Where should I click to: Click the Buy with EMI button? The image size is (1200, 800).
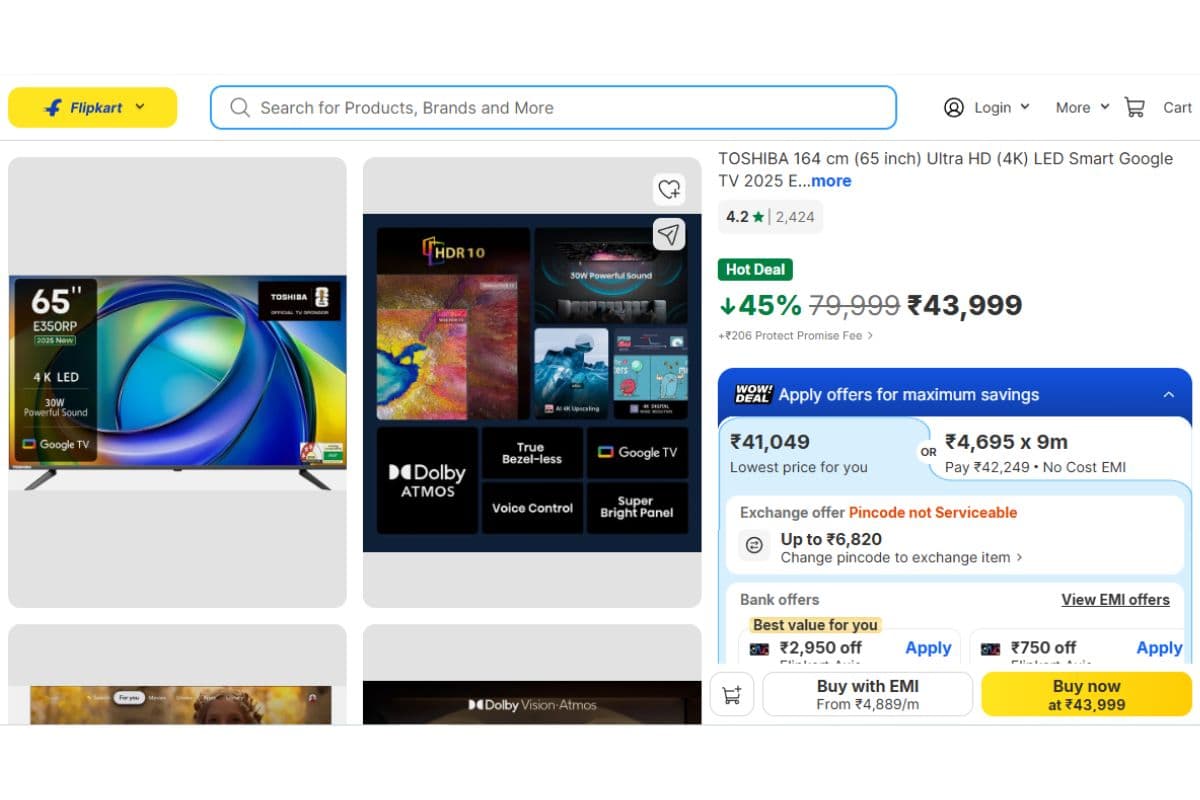867,694
